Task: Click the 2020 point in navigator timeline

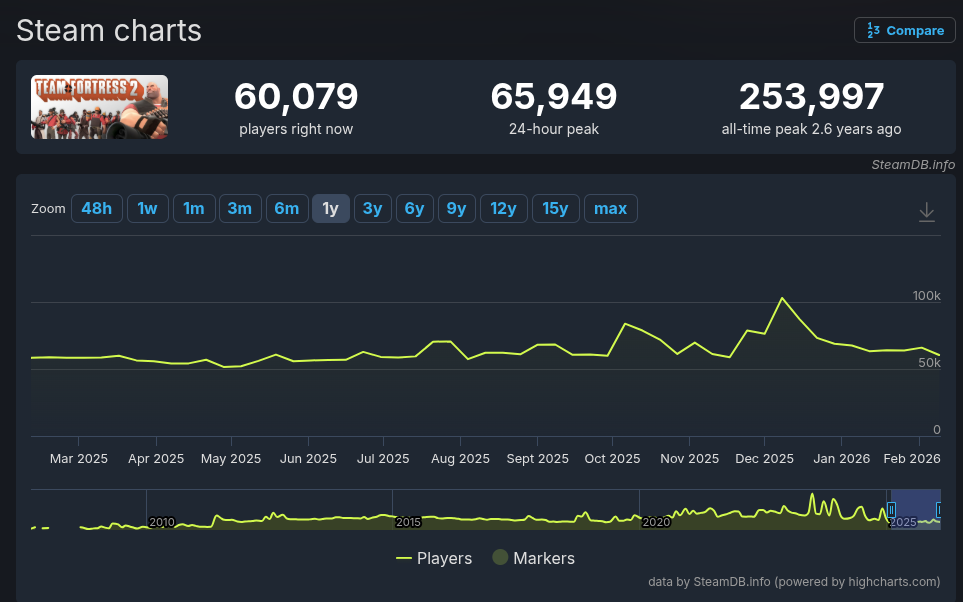Action: point(656,522)
